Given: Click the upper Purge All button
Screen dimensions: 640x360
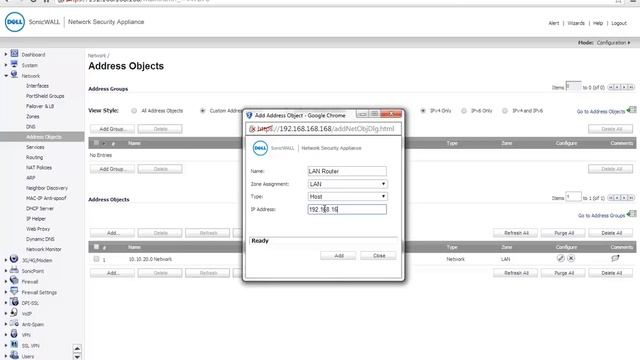Looking at the screenshot, I should point(564,233).
